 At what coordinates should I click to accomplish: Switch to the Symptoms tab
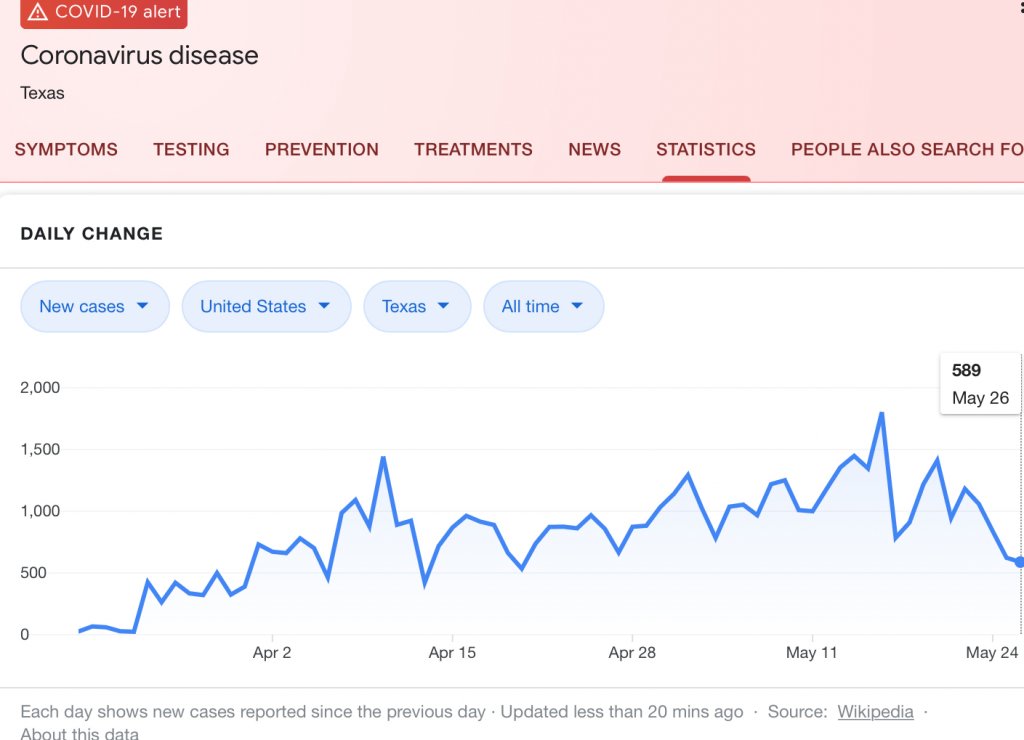coord(66,150)
